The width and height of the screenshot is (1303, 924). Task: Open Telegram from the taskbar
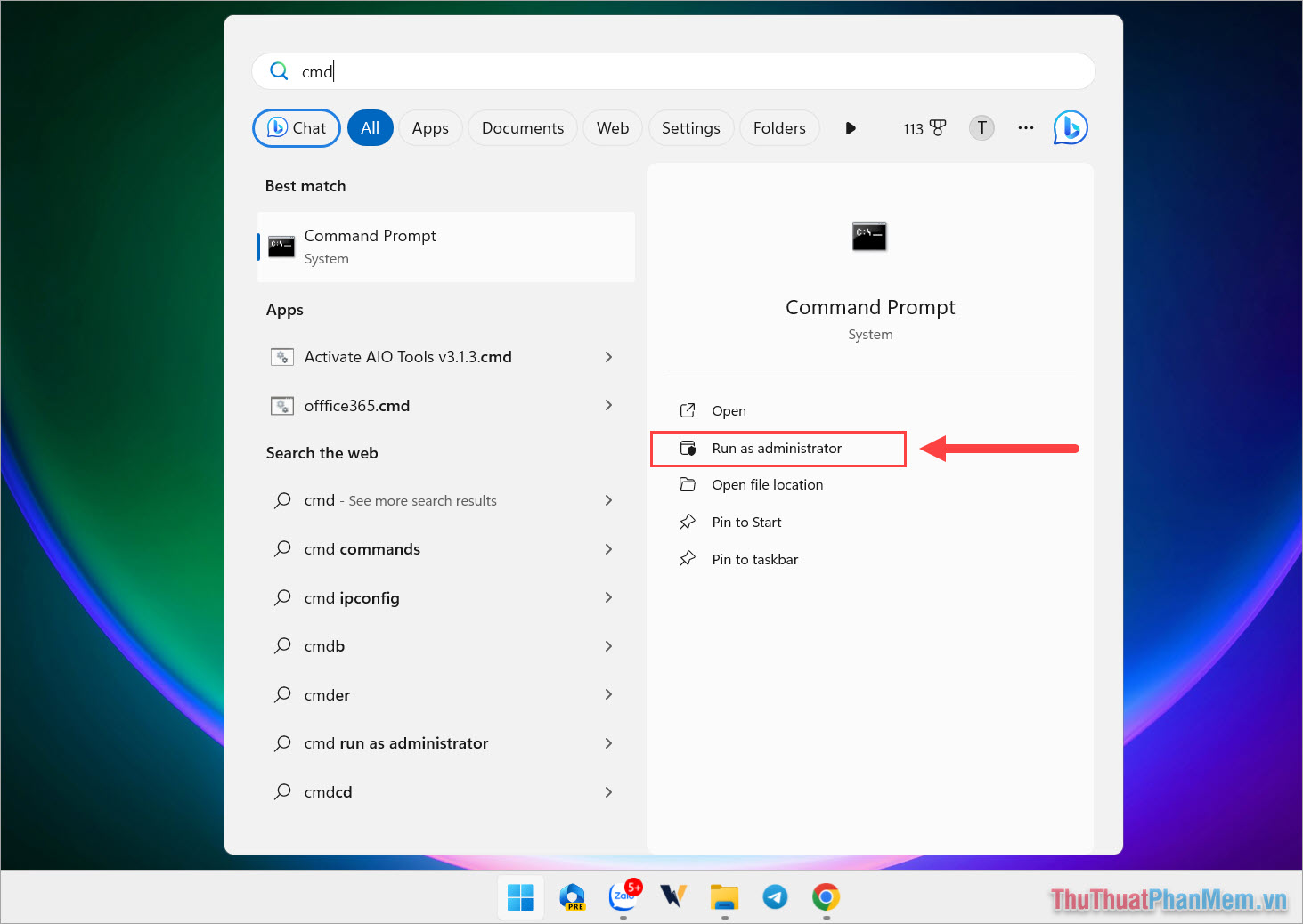click(x=775, y=897)
